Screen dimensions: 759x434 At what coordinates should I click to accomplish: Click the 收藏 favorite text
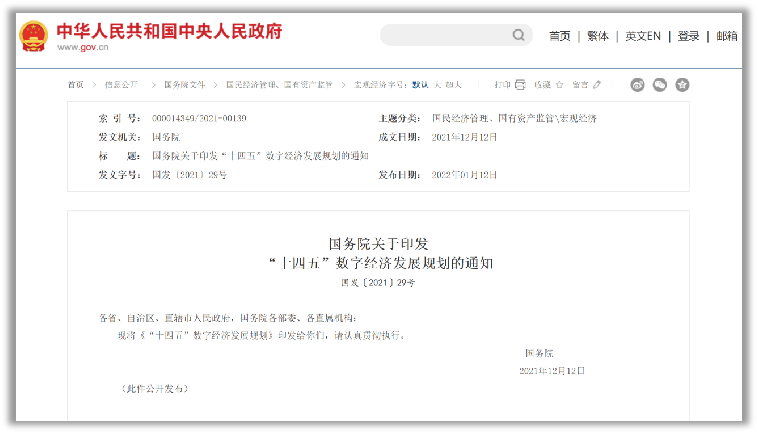pos(543,85)
